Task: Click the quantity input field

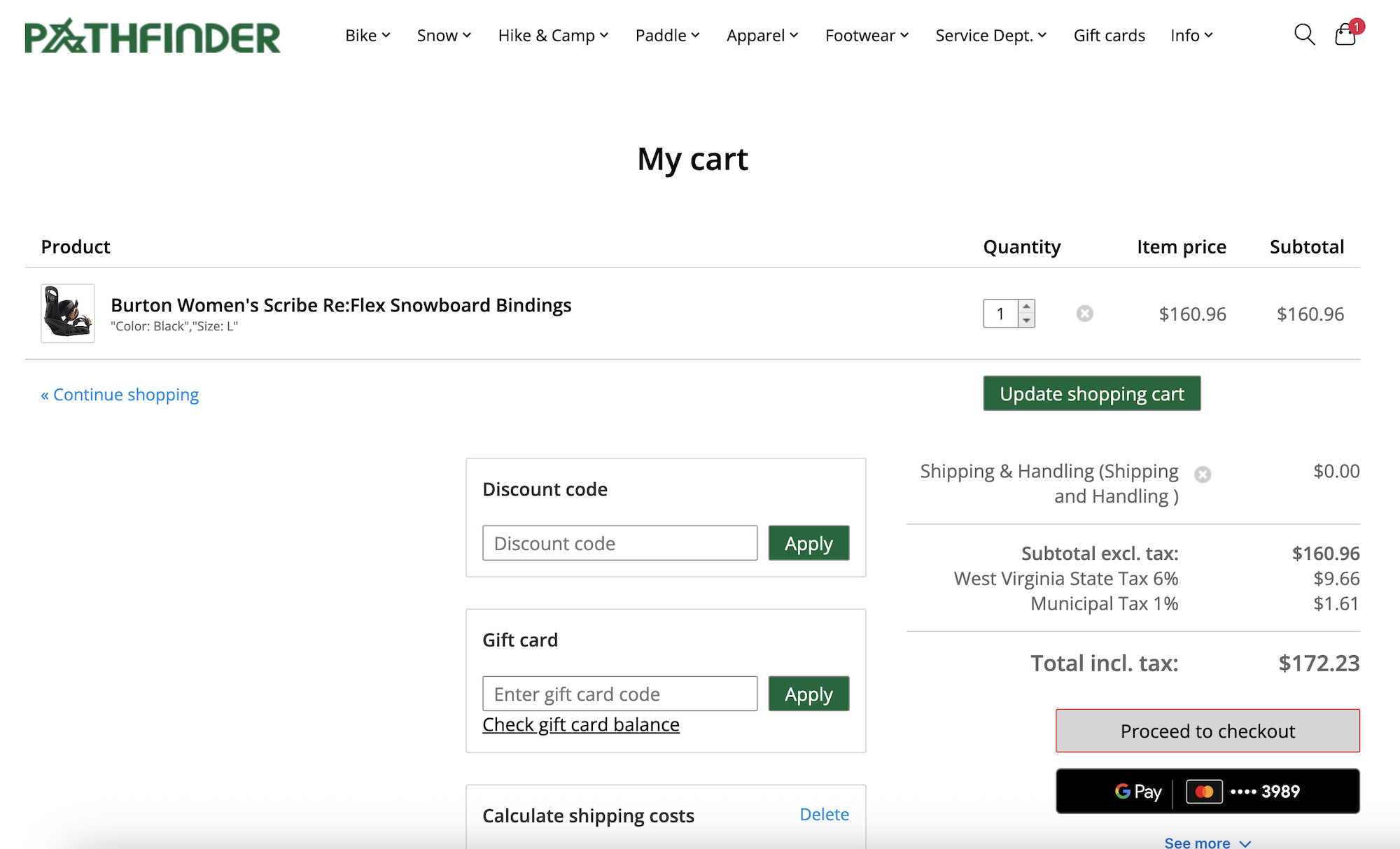Action: pos(1001,314)
